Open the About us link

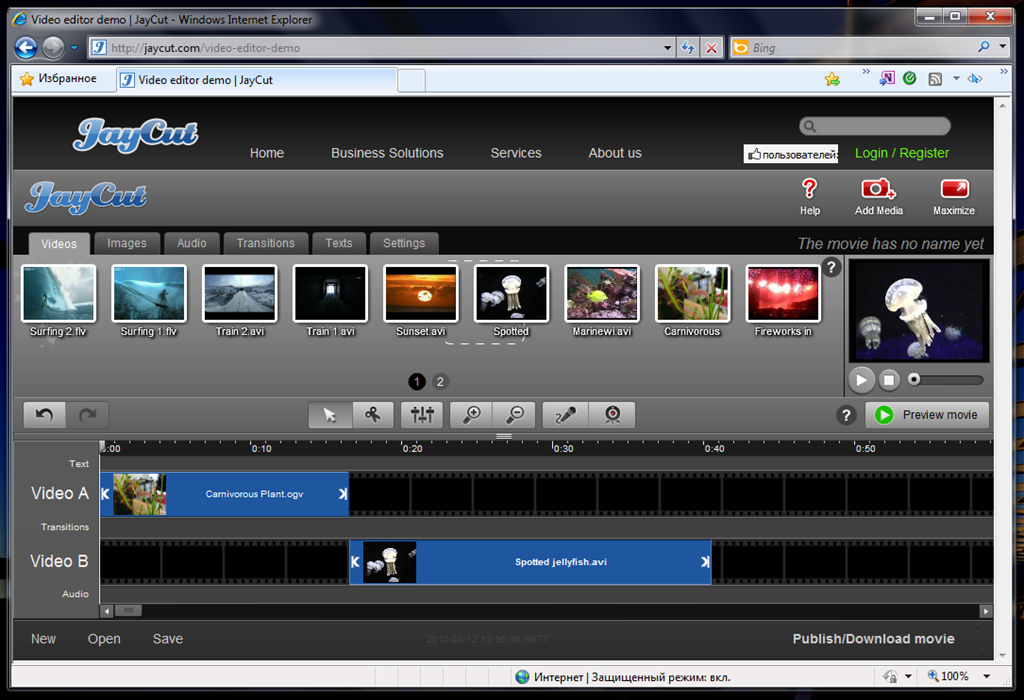click(615, 153)
